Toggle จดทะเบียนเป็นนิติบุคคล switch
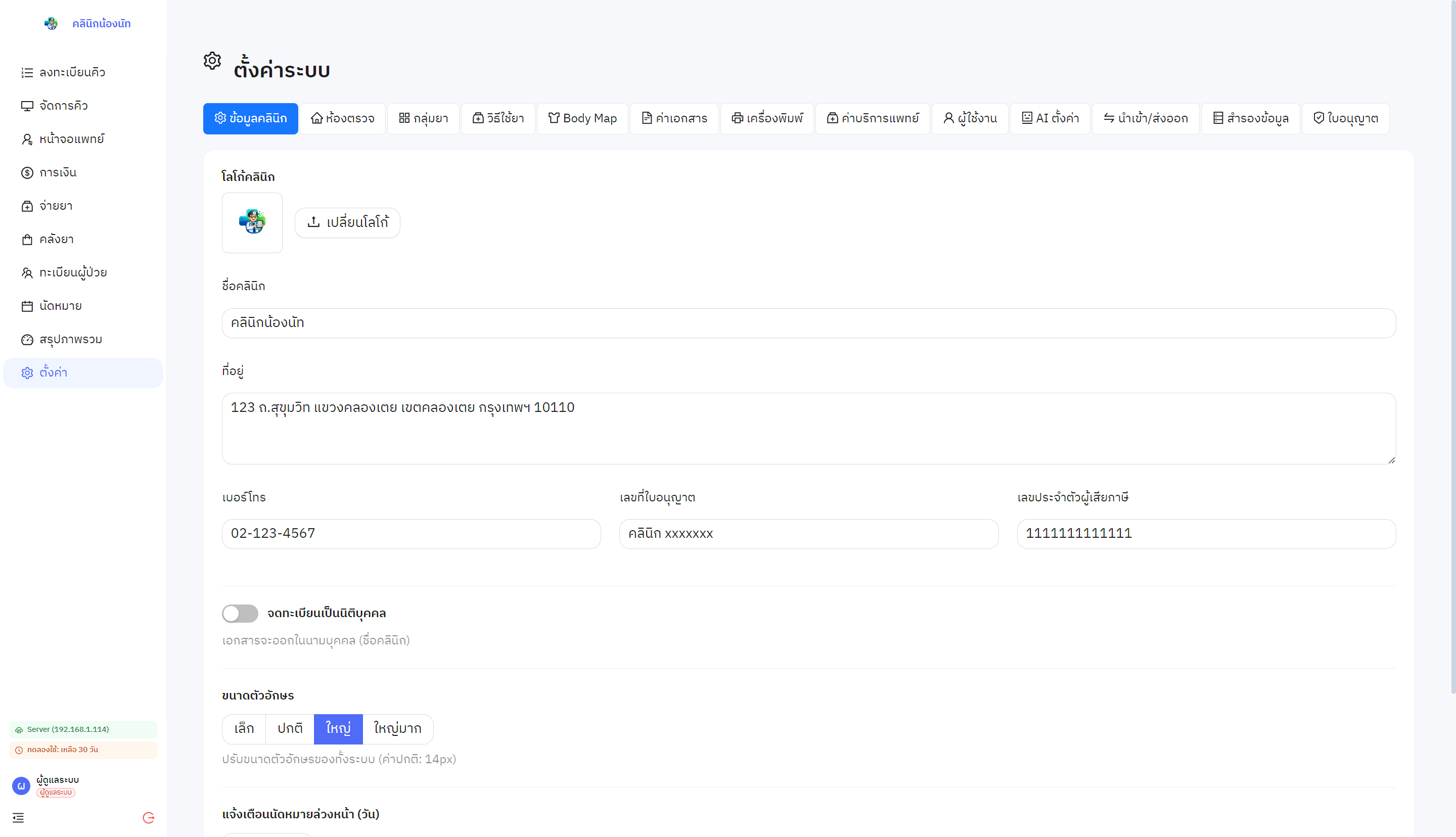Screen dimensions: 1456x837 click(x=240, y=614)
